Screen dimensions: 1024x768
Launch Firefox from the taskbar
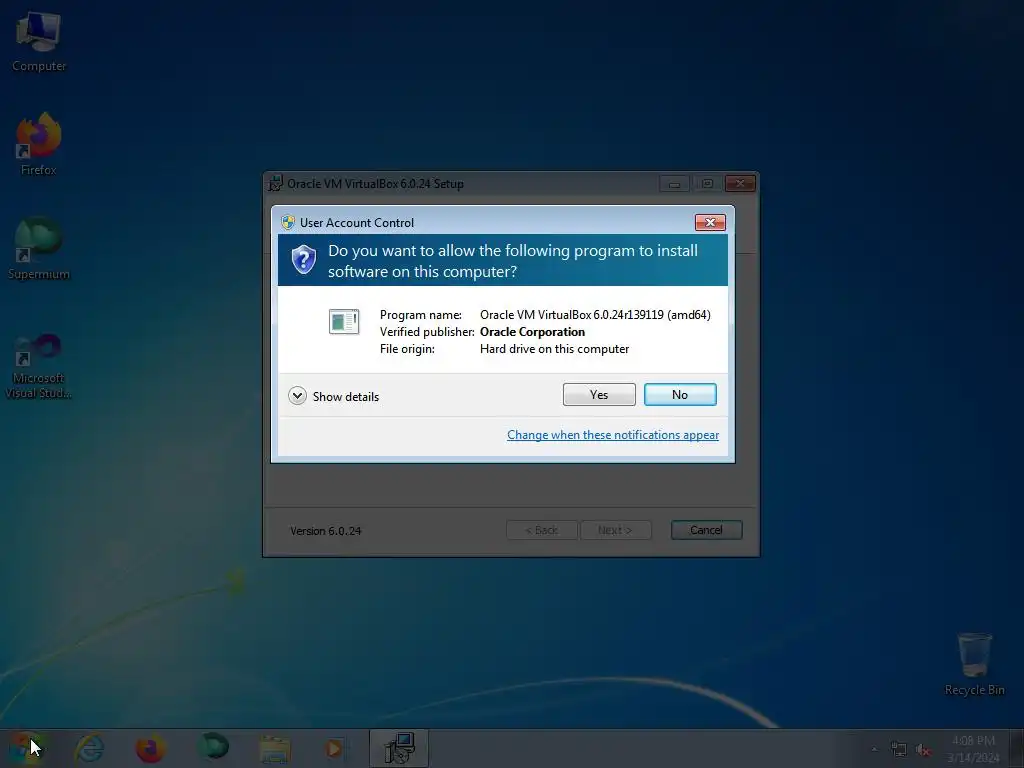(150, 748)
